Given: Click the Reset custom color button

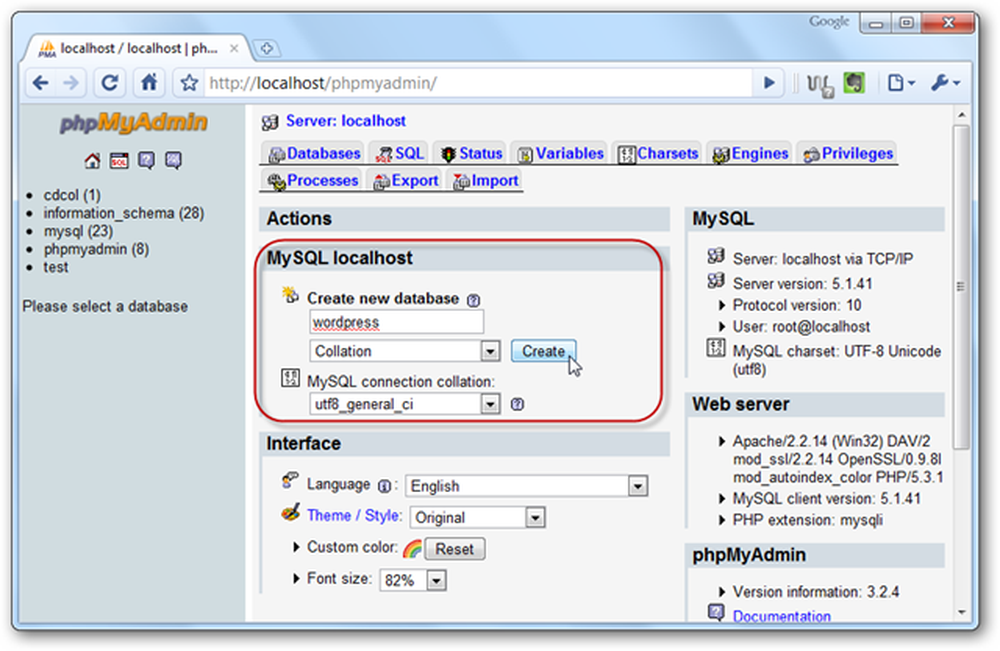Looking at the screenshot, I should 455,549.
